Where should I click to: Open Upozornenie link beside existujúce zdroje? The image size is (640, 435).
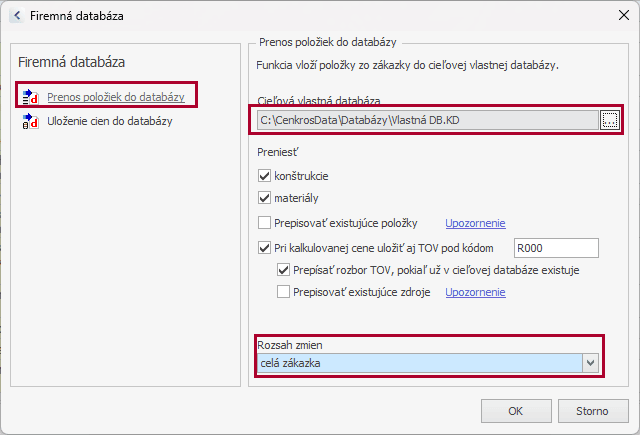[475, 292]
